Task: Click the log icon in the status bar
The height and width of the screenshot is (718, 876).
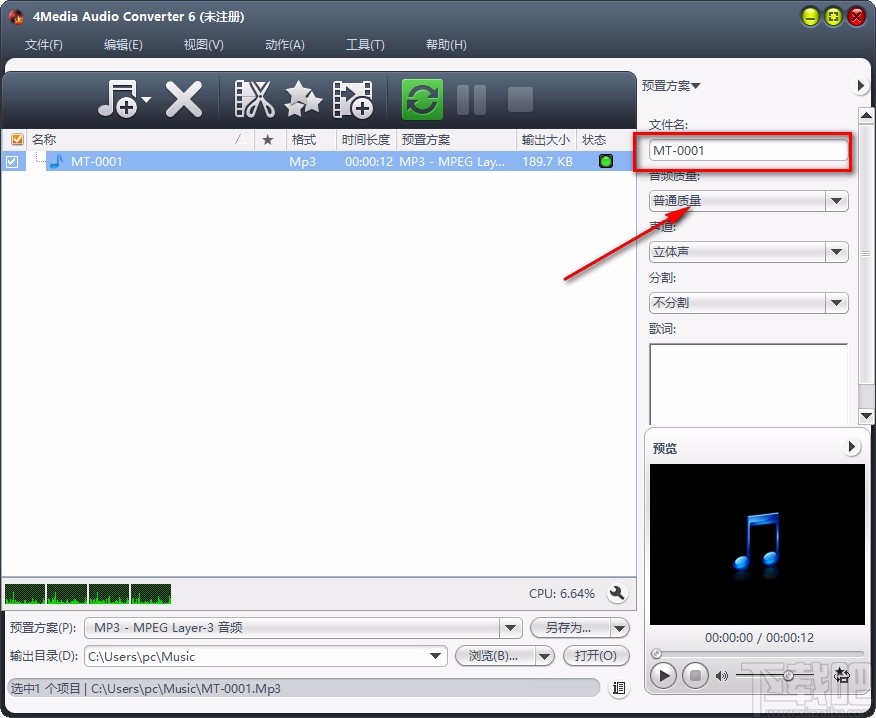Action: 618,688
